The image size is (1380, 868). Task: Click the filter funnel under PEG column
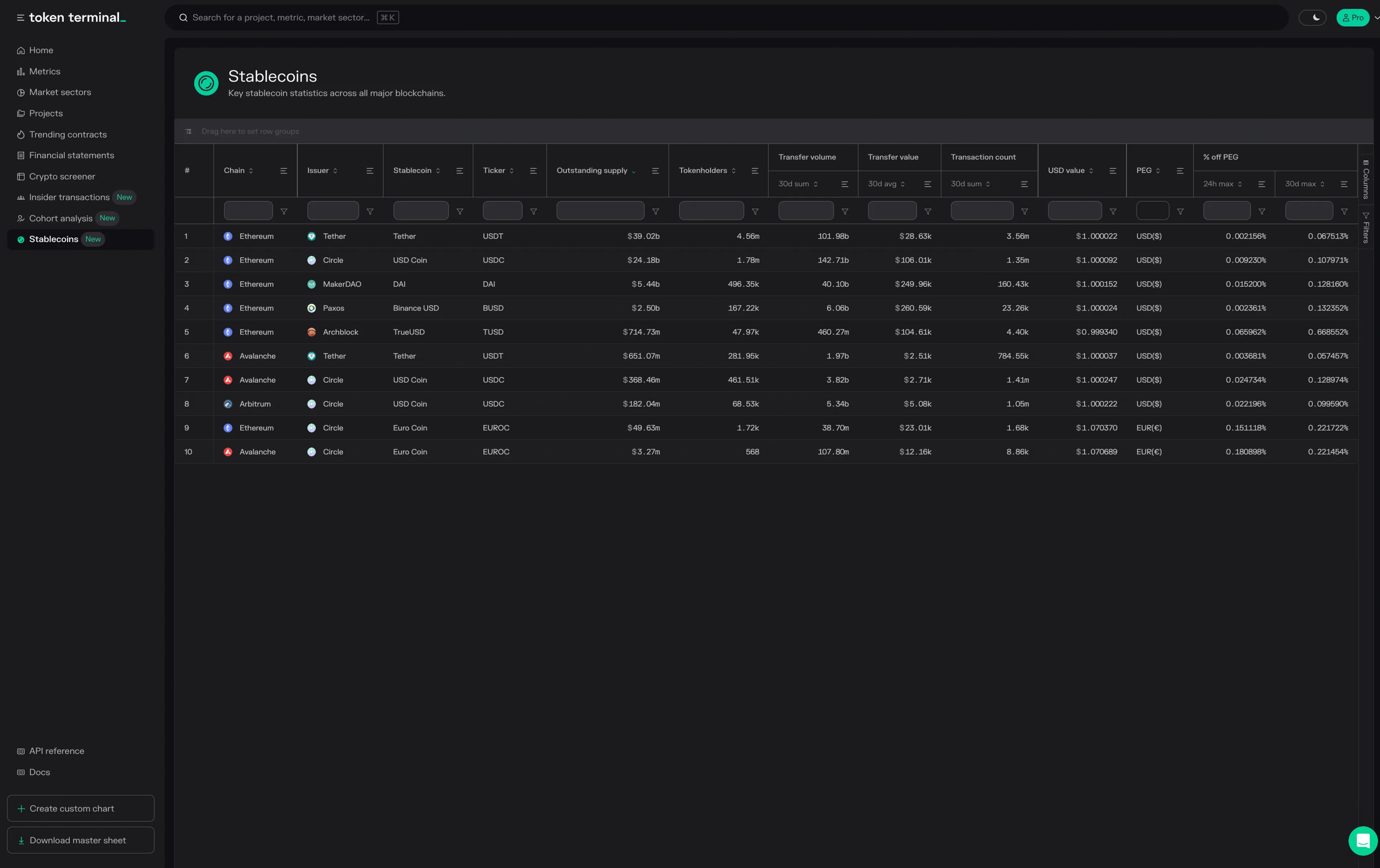[x=1180, y=212]
